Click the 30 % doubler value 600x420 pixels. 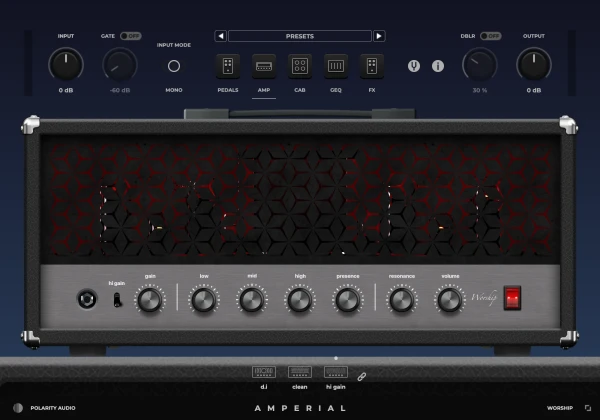coord(479,90)
